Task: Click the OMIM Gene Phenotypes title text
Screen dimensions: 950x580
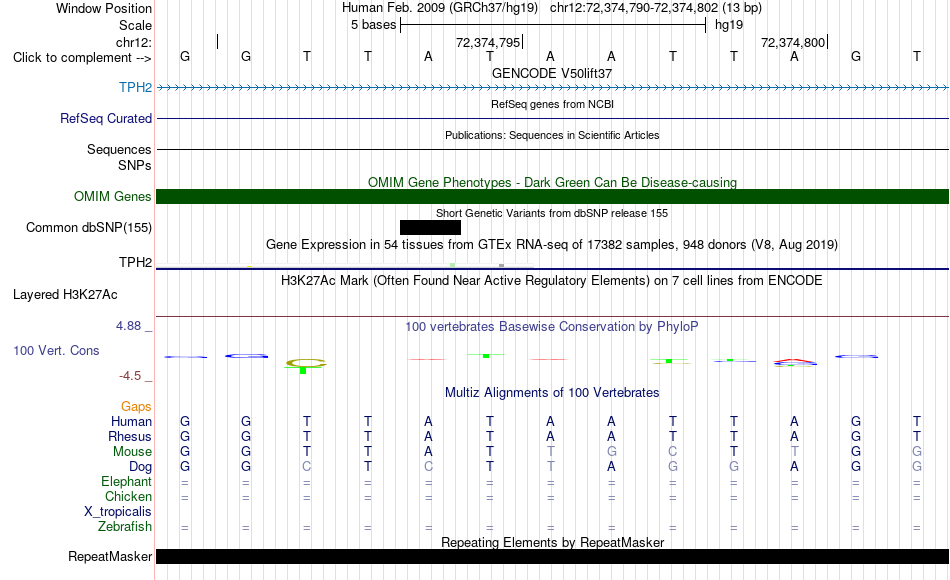Action: [x=552, y=182]
